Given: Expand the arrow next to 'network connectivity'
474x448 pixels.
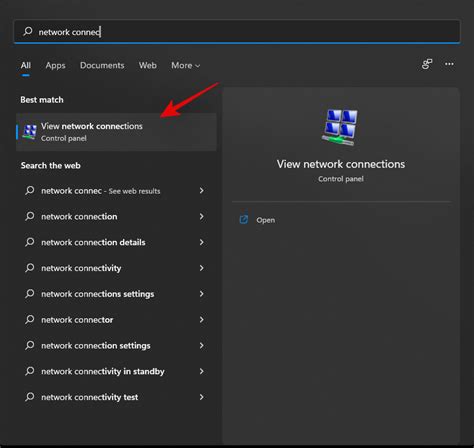Looking at the screenshot, I should pyautogui.click(x=201, y=268).
